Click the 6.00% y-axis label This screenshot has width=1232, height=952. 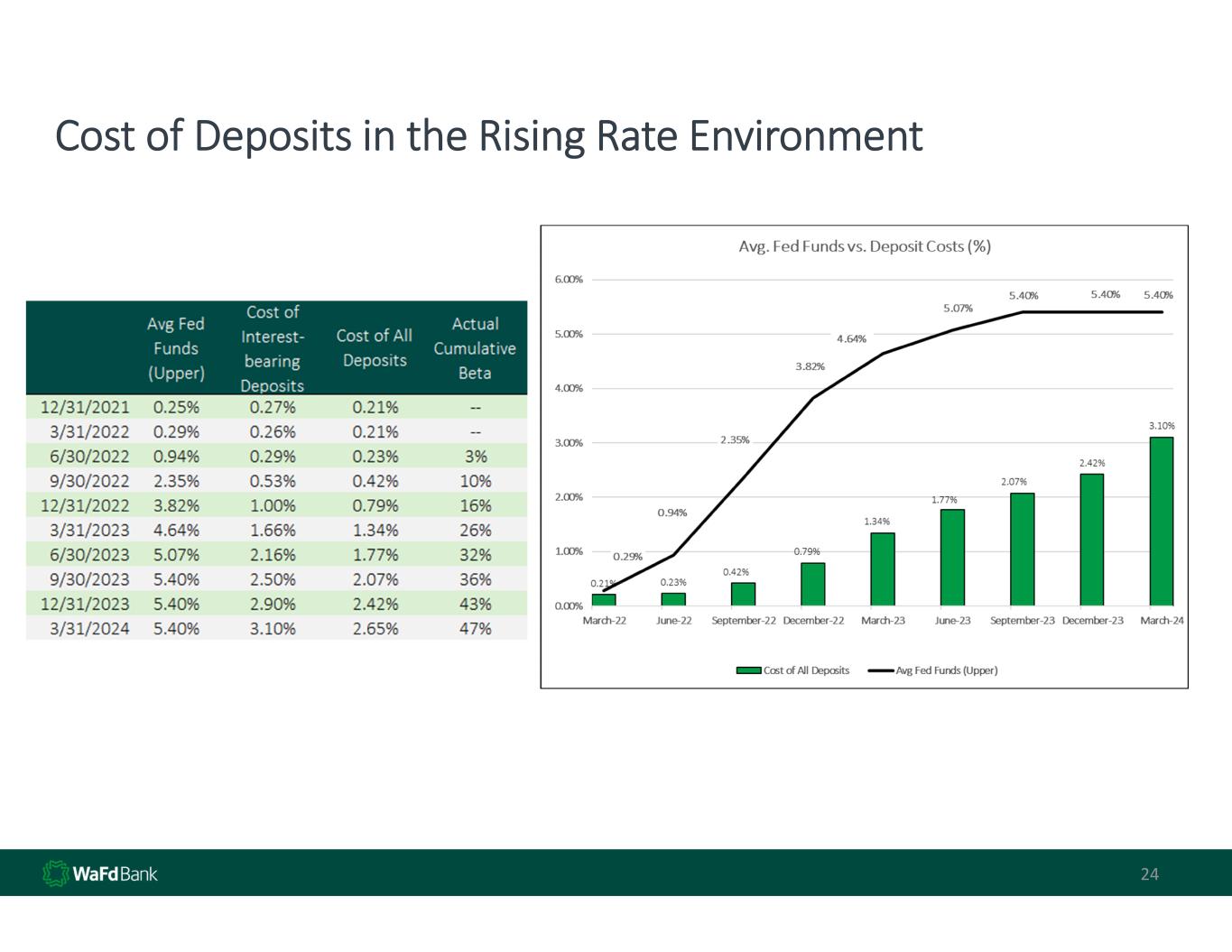569,280
